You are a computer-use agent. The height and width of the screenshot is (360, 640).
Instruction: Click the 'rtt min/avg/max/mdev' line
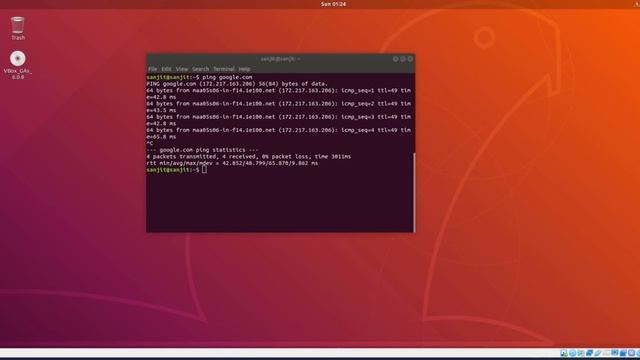[x=232, y=163]
